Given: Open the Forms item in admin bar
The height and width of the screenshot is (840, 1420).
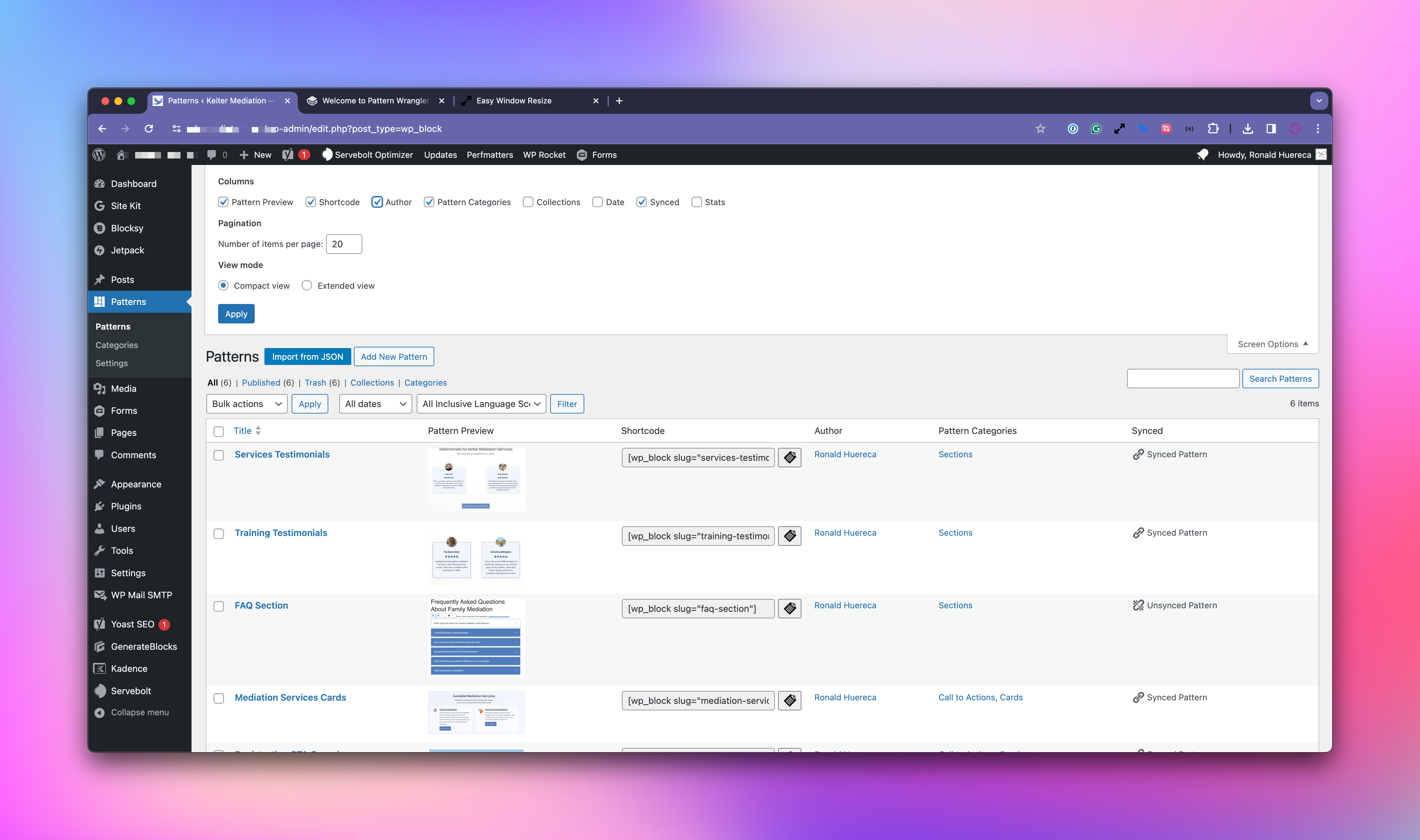Looking at the screenshot, I should point(597,155).
